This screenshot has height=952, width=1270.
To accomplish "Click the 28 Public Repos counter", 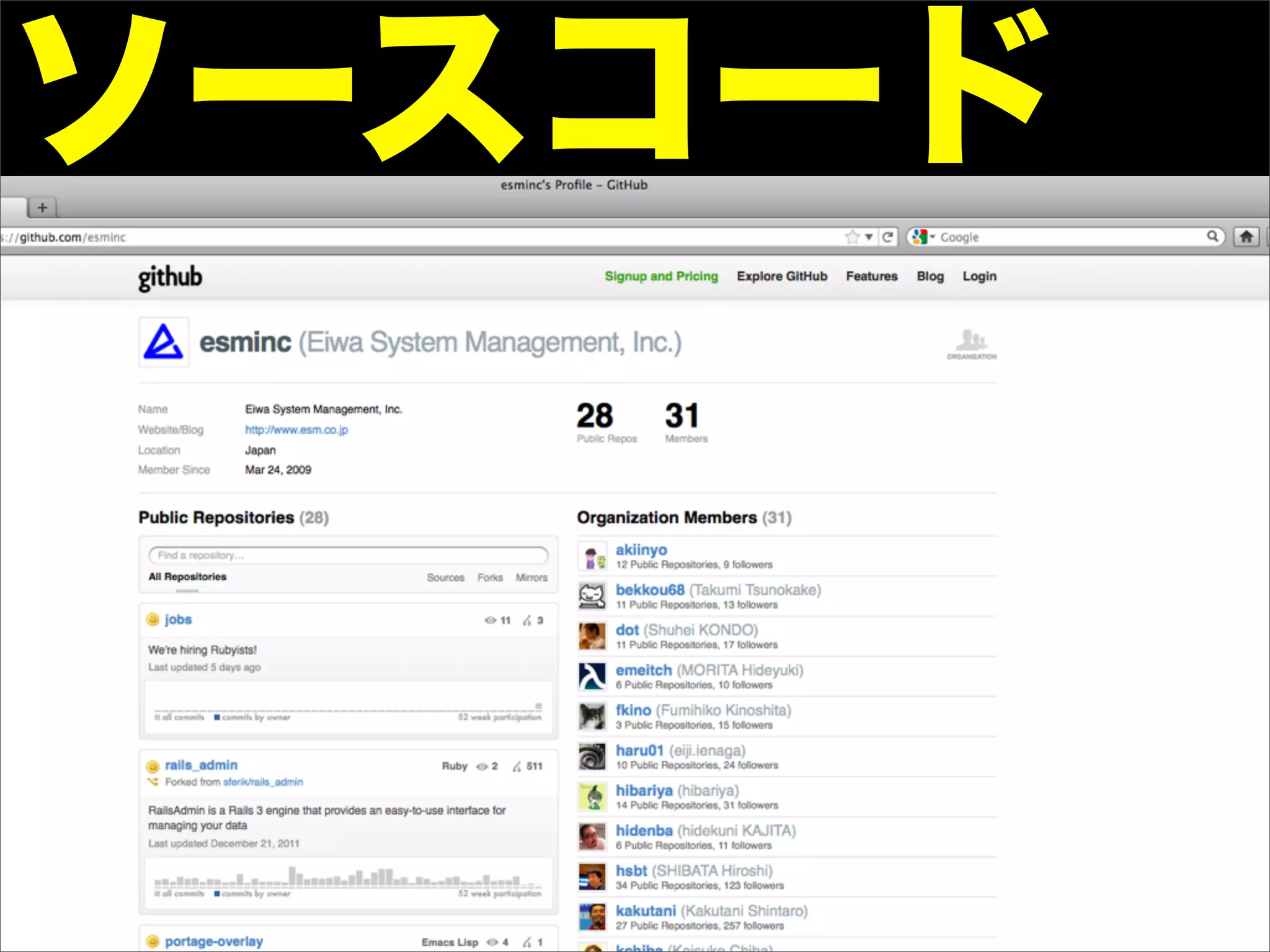I will [606, 422].
